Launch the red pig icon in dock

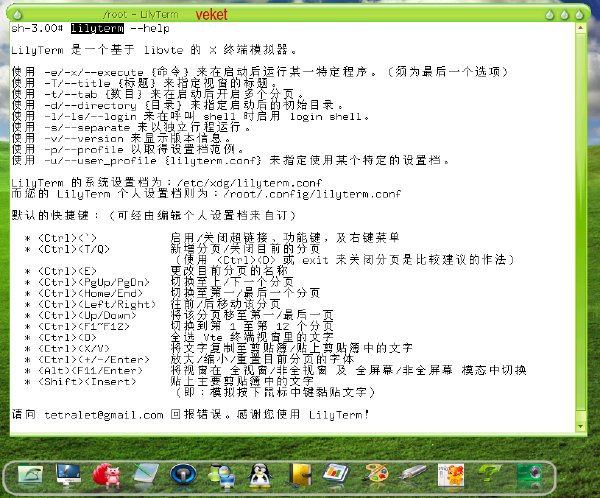(x=106, y=475)
